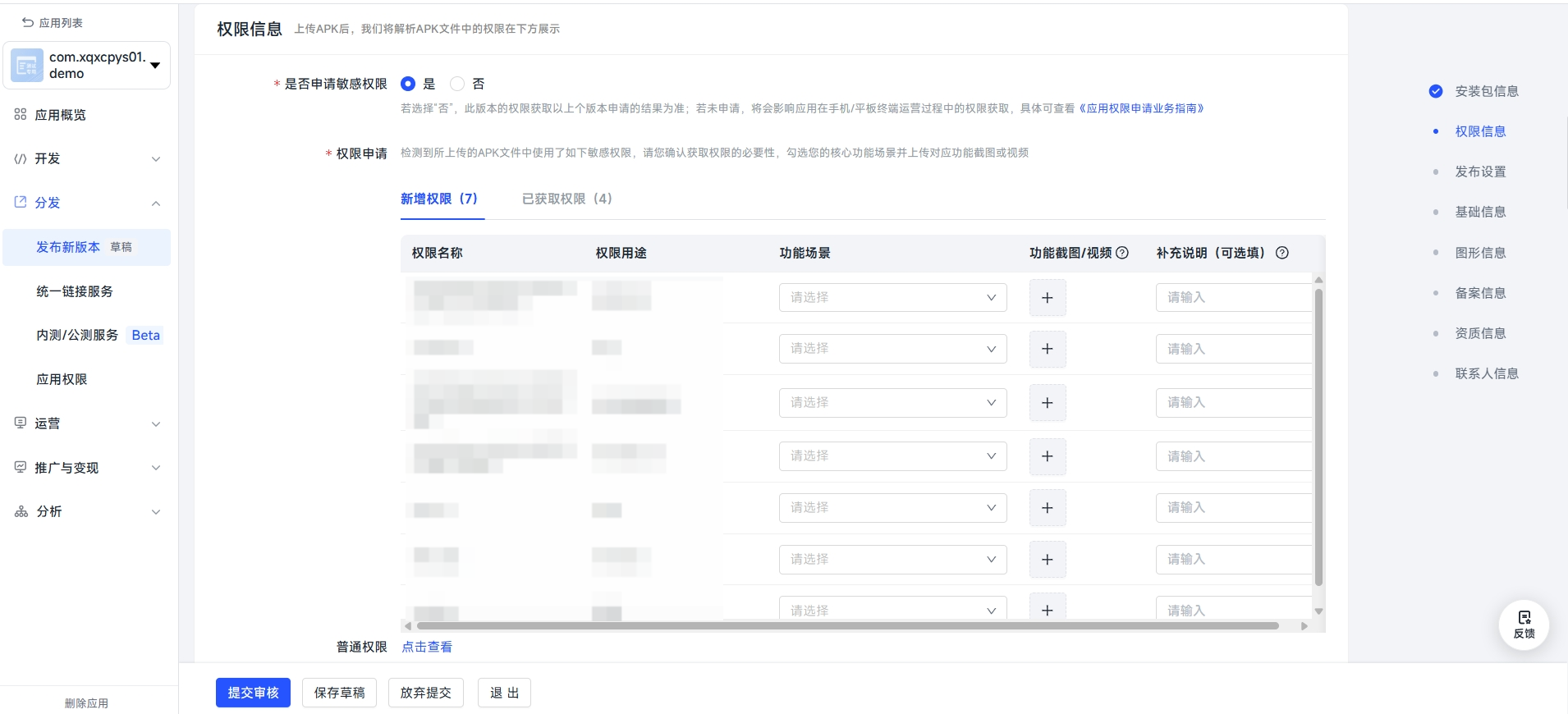Image resolution: width=1568 pixels, height=714 pixels.
Task: Click the com.xqxcpys01.demo app icon
Action: click(26, 66)
